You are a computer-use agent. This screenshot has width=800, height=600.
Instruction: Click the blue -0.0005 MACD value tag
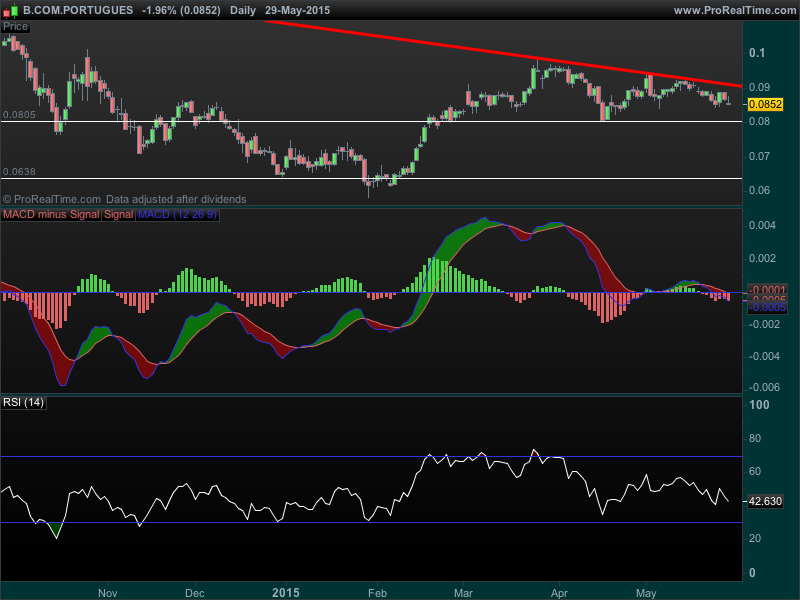[x=767, y=308]
